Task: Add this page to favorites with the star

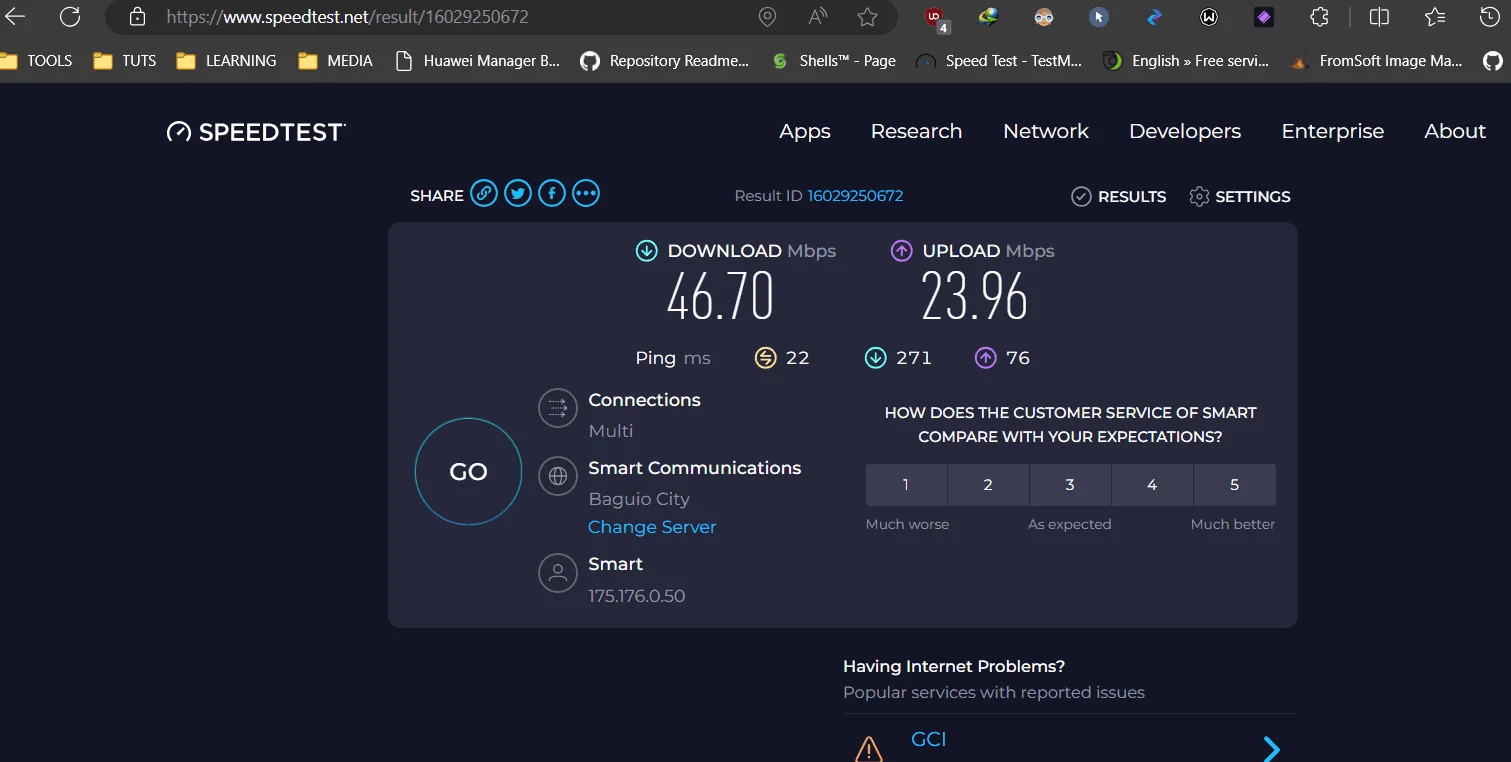Action: pyautogui.click(x=867, y=17)
